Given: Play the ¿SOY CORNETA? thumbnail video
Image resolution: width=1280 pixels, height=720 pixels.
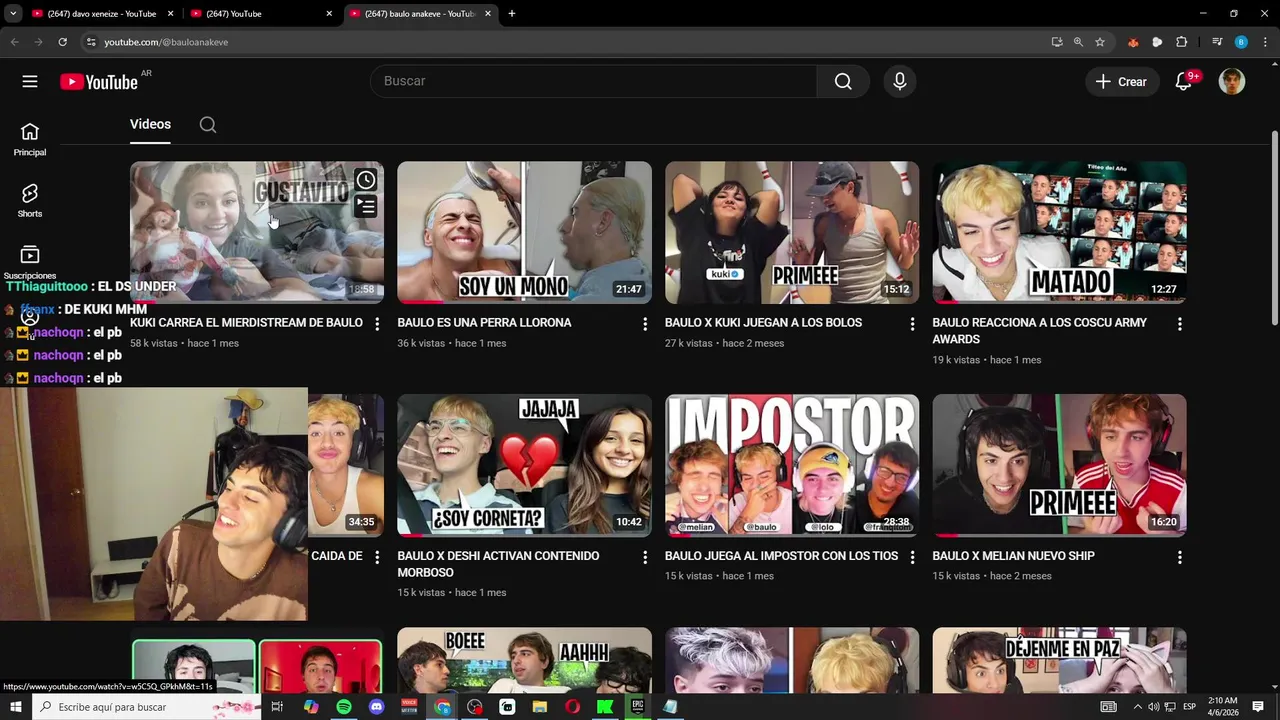Looking at the screenshot, I should [x=524, y=465].
